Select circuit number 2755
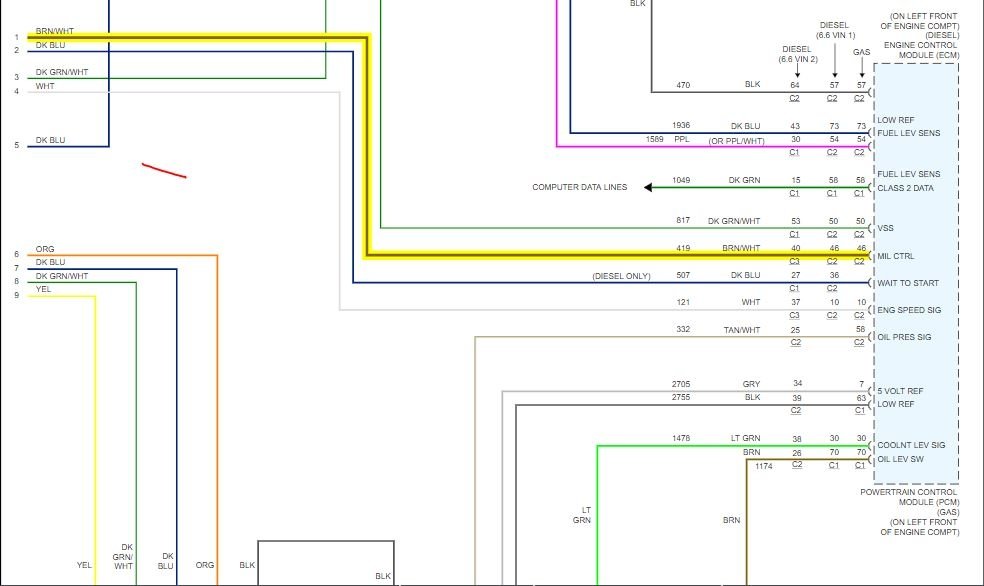Screen dimensions: 984x586 [681, 397]
